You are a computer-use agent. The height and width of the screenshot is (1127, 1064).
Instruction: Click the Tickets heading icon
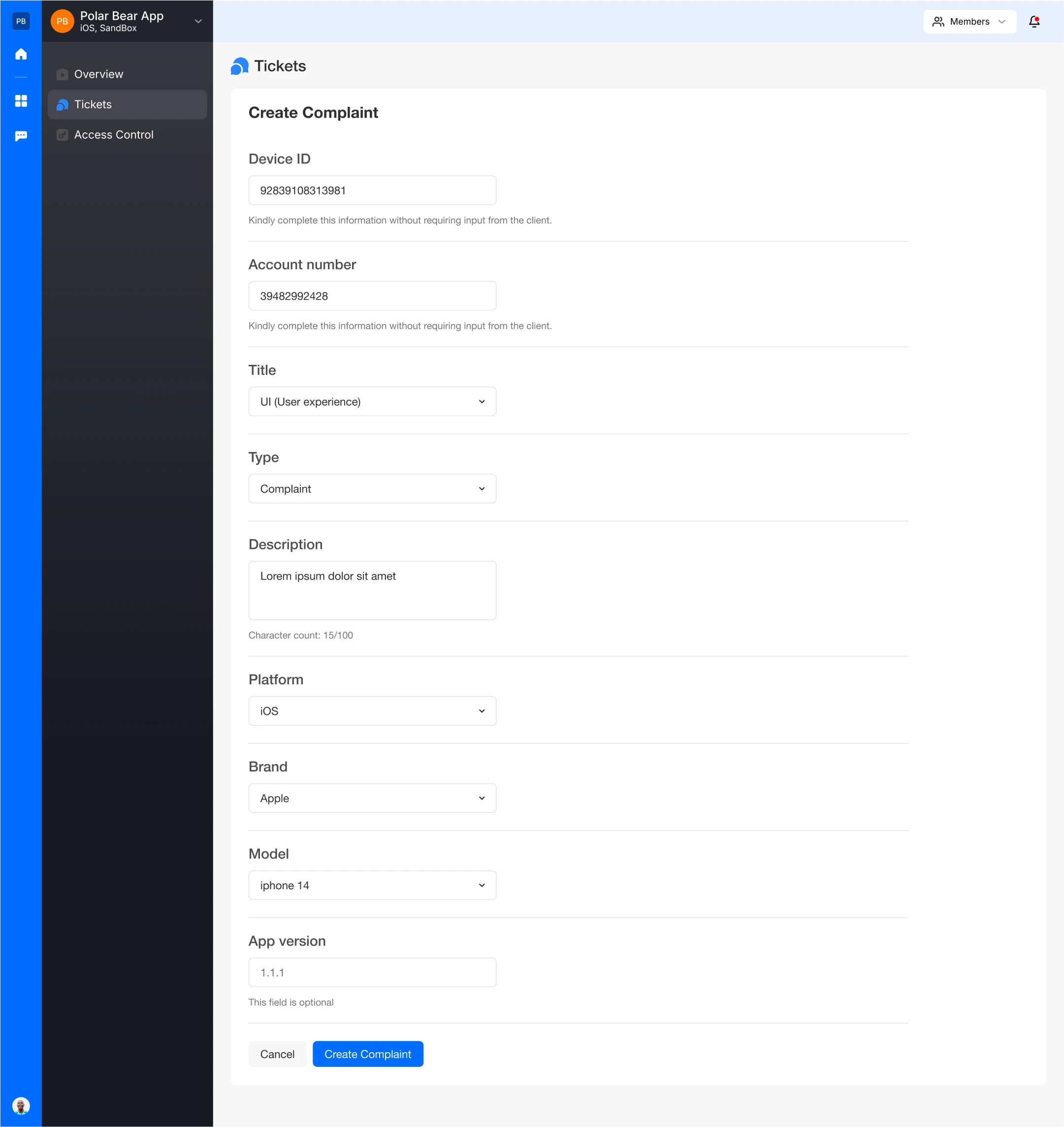tap(239, 66)
